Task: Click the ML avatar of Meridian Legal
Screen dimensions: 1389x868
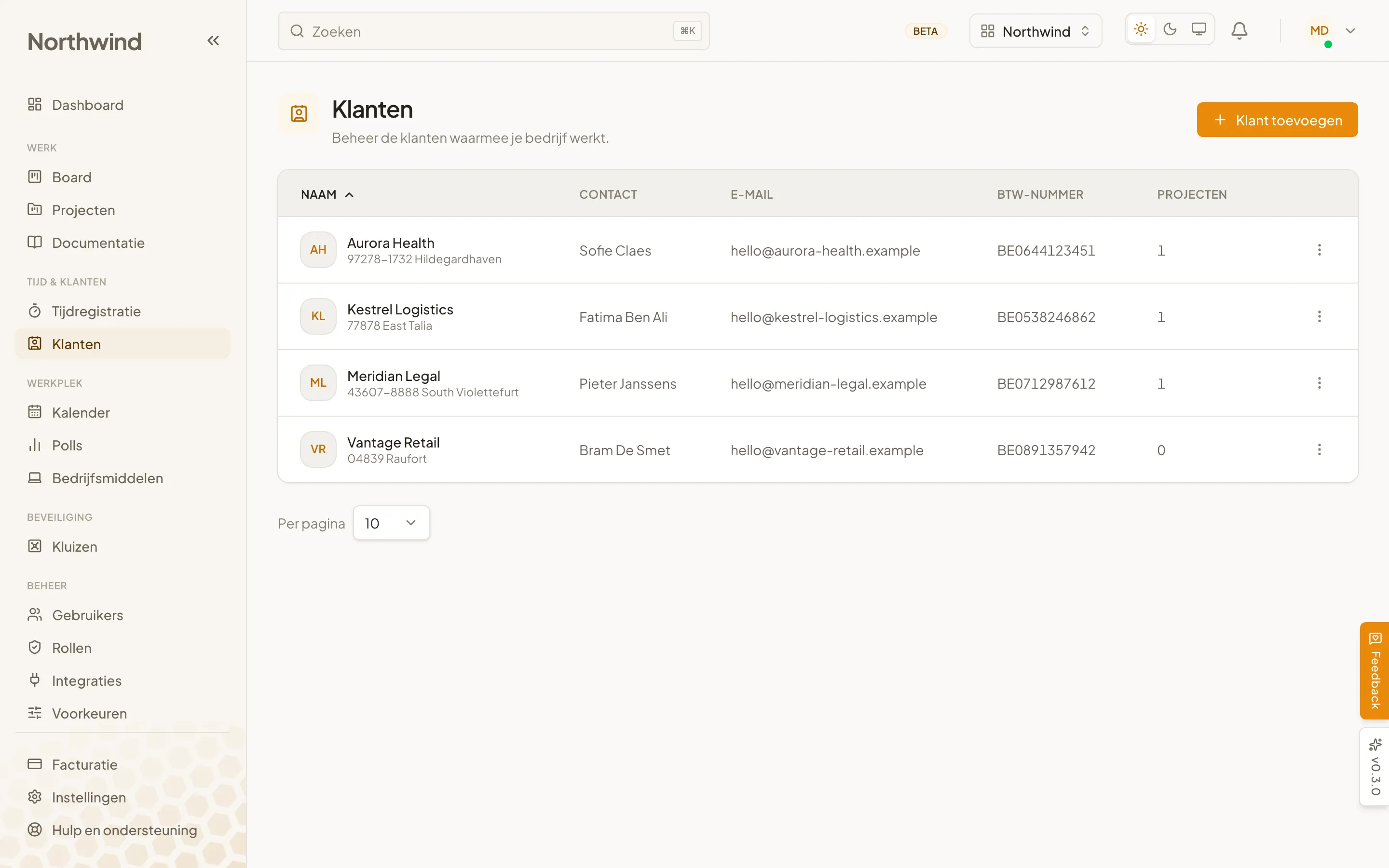Action: [x=318, y=383]
